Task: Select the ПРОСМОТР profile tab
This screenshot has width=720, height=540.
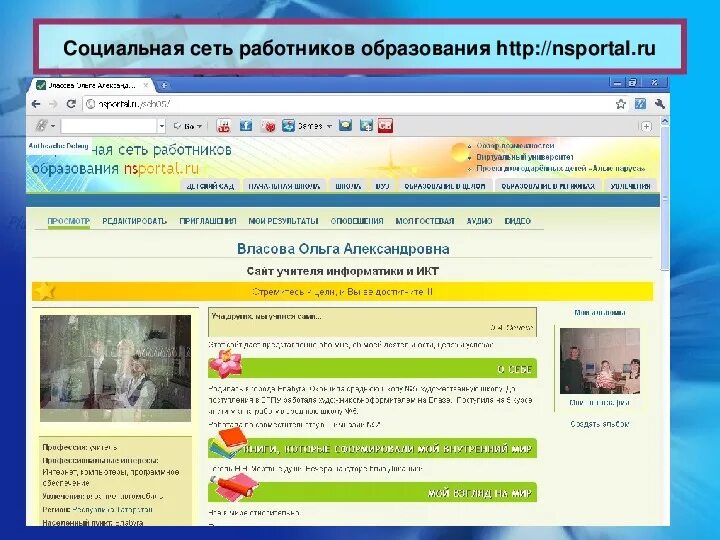Action: [68, 221]
